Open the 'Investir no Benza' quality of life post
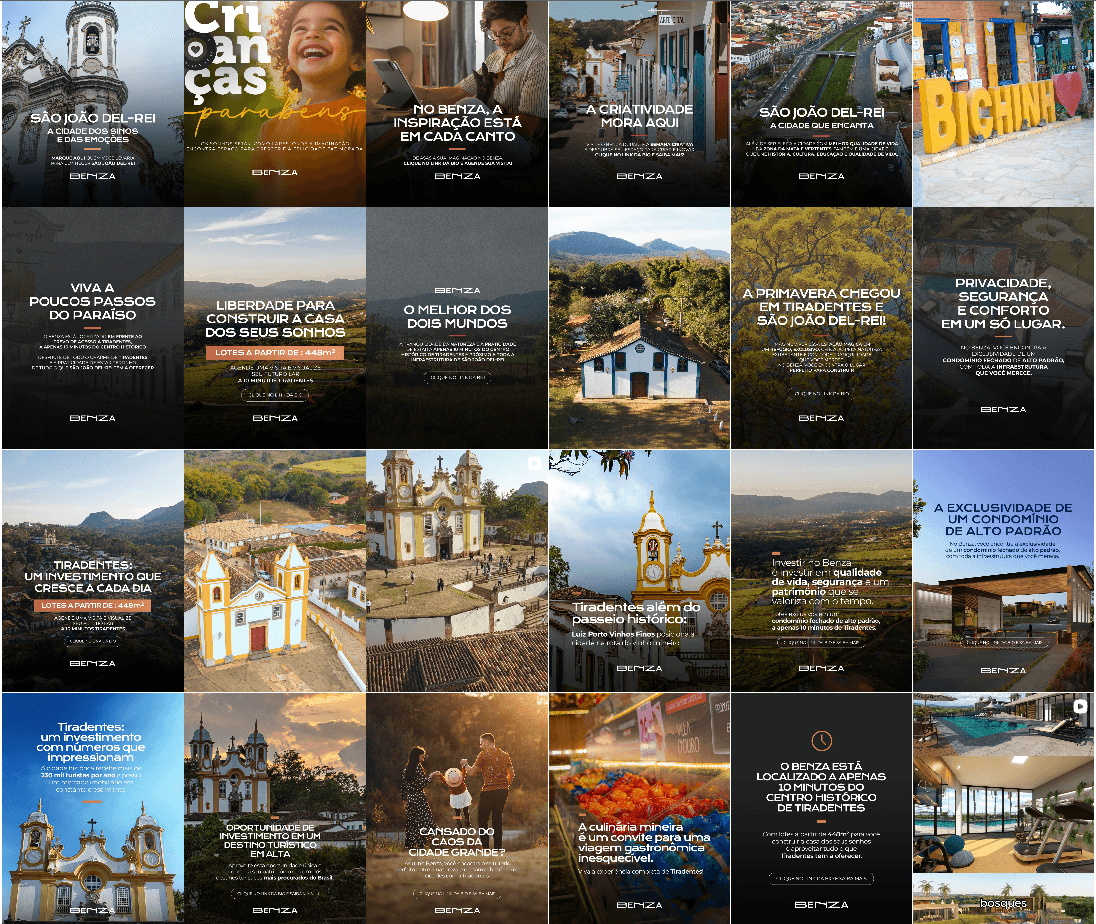The image size is (1096, 924). [x=821, y=571]
